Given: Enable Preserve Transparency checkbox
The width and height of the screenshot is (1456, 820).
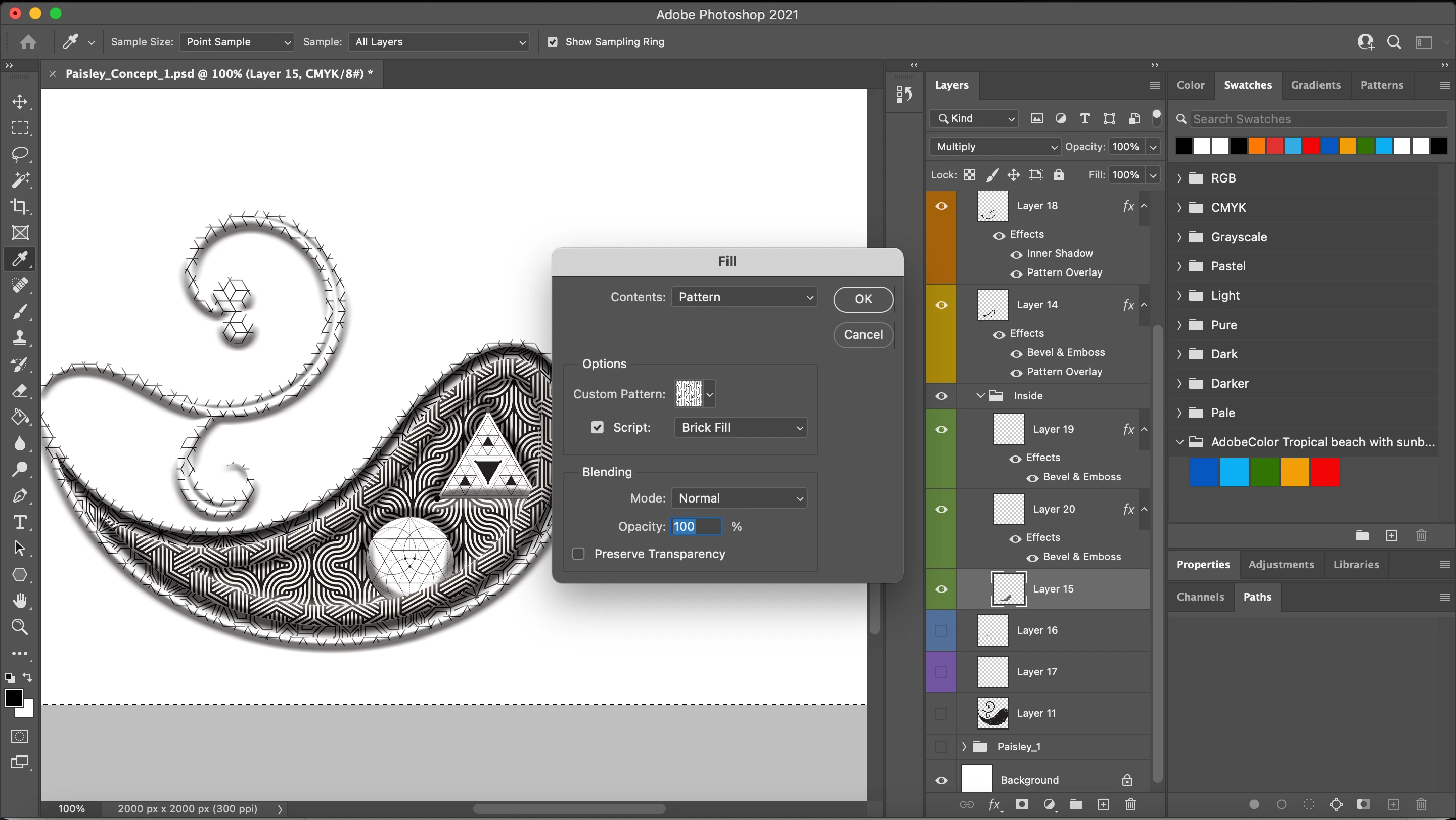Looking at the screenshot, I should coord(578,554).
